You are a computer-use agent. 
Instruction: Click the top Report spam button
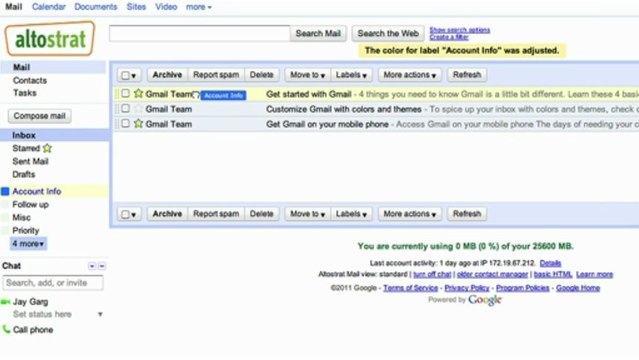click(216, 75)
